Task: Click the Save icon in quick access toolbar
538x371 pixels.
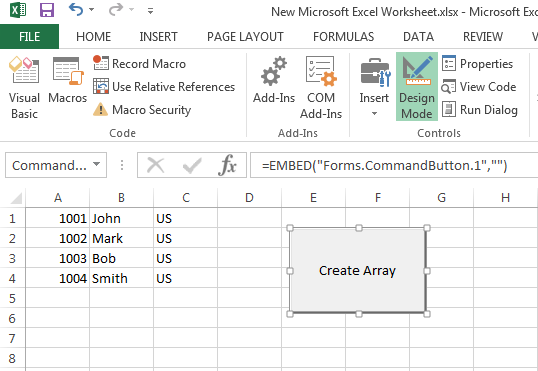Action: 47,10
